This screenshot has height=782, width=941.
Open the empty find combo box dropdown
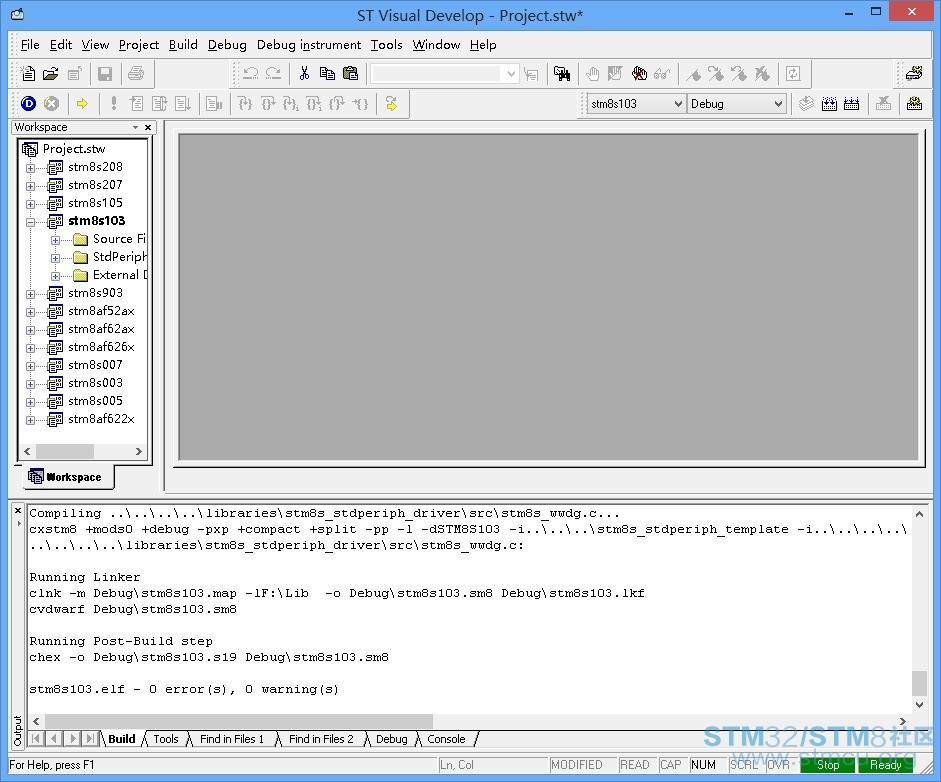(511, 74)
